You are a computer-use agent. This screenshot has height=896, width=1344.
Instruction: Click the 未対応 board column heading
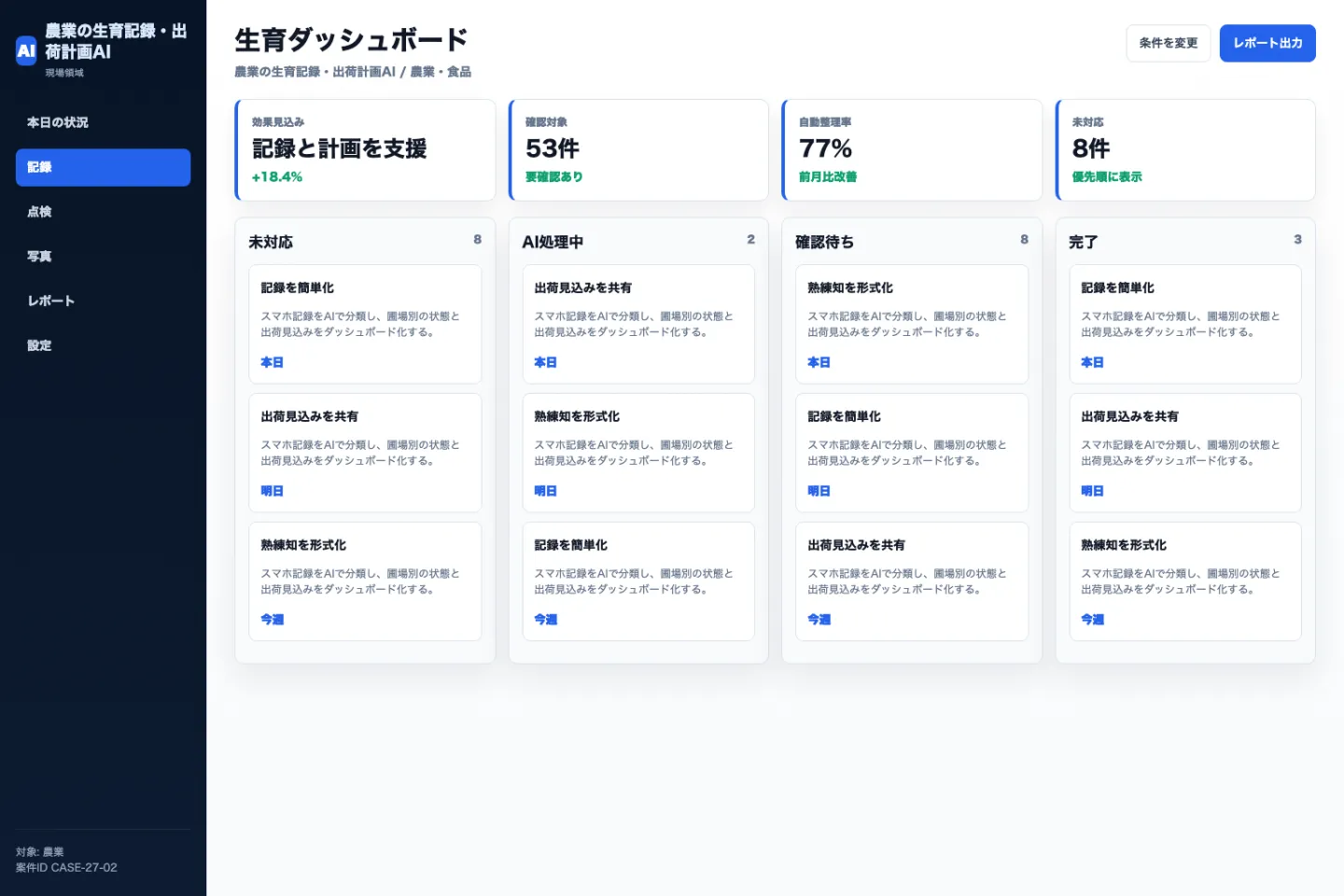pos(271,242)
